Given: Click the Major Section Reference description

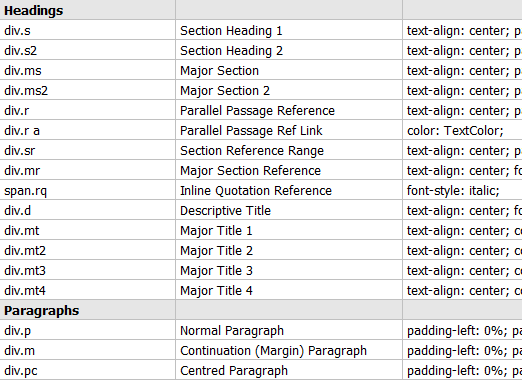Looking at the screenshot, I should click(x=289, y=170).
